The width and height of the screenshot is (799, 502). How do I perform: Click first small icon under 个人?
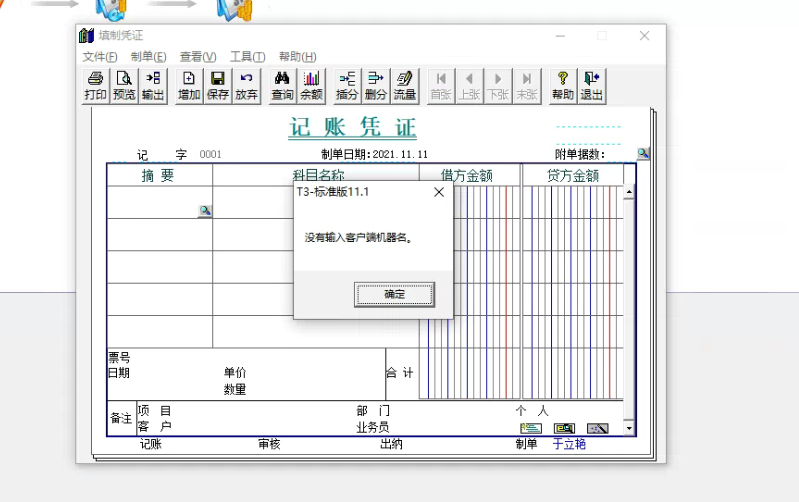[x=530, y=428]
